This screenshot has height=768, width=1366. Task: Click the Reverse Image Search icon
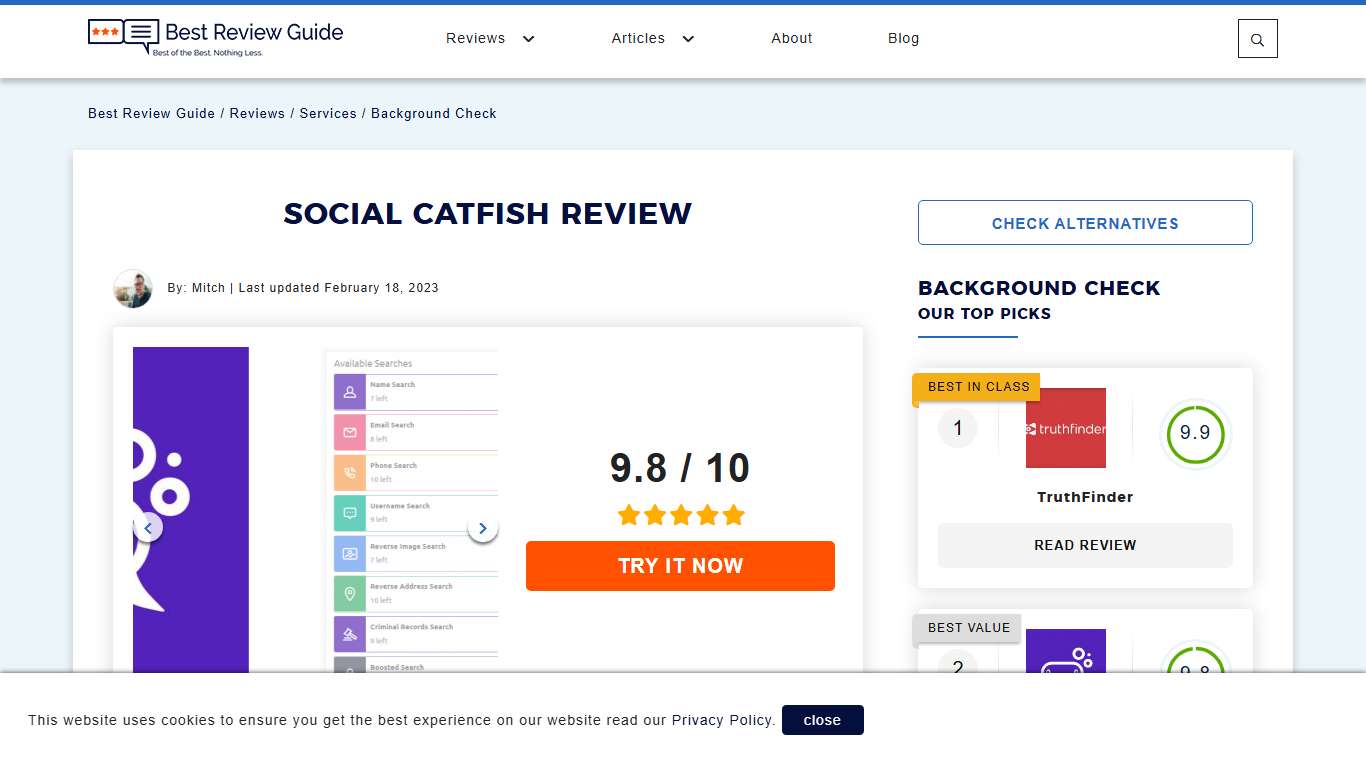350,553
